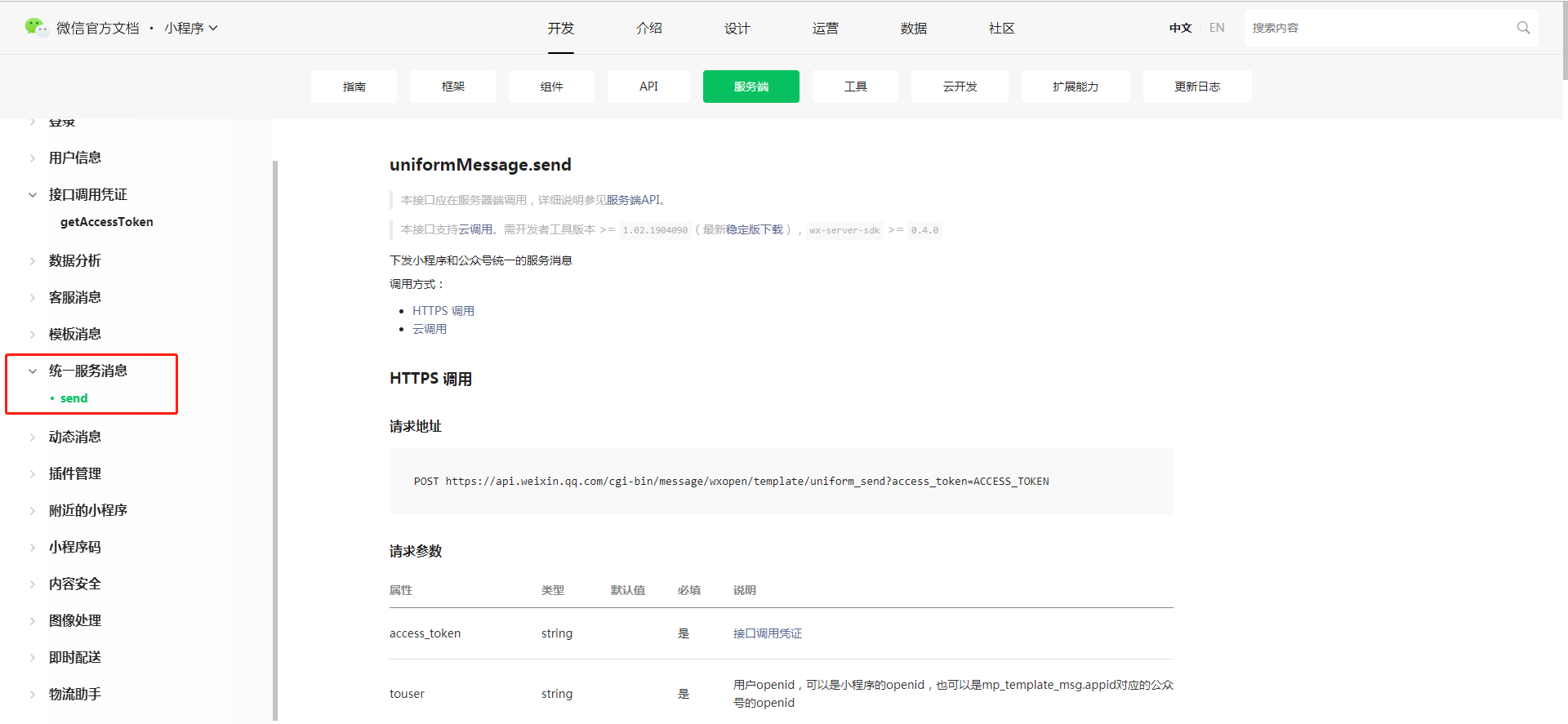The image size is (1568, 724).
Task: Expand the 小程序码 chevron
Action: pyautogui.click(x=33, y=548)
